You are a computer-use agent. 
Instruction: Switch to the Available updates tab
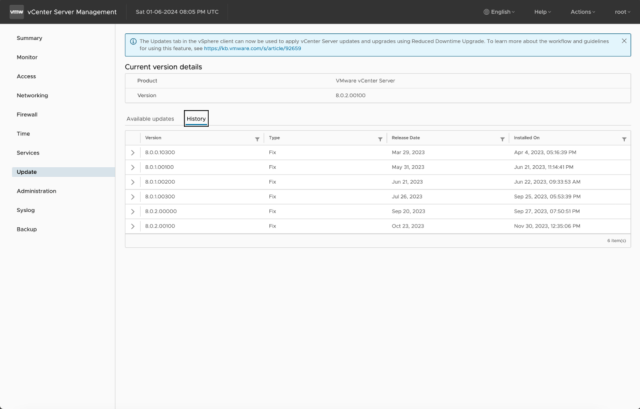pyautogui.click(x=150, y=119)
